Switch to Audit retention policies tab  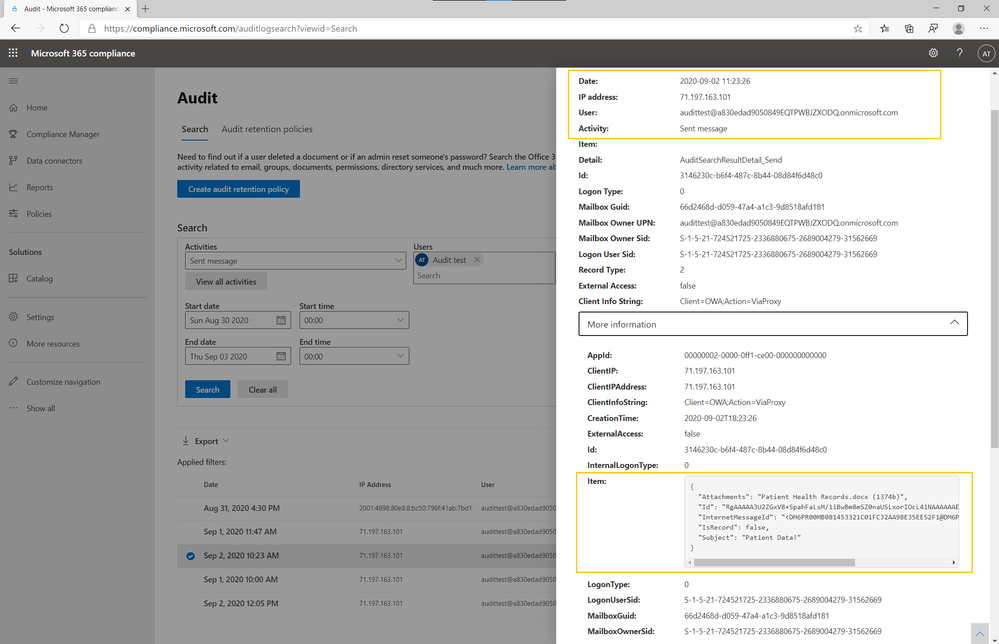(x=267, y=129)
